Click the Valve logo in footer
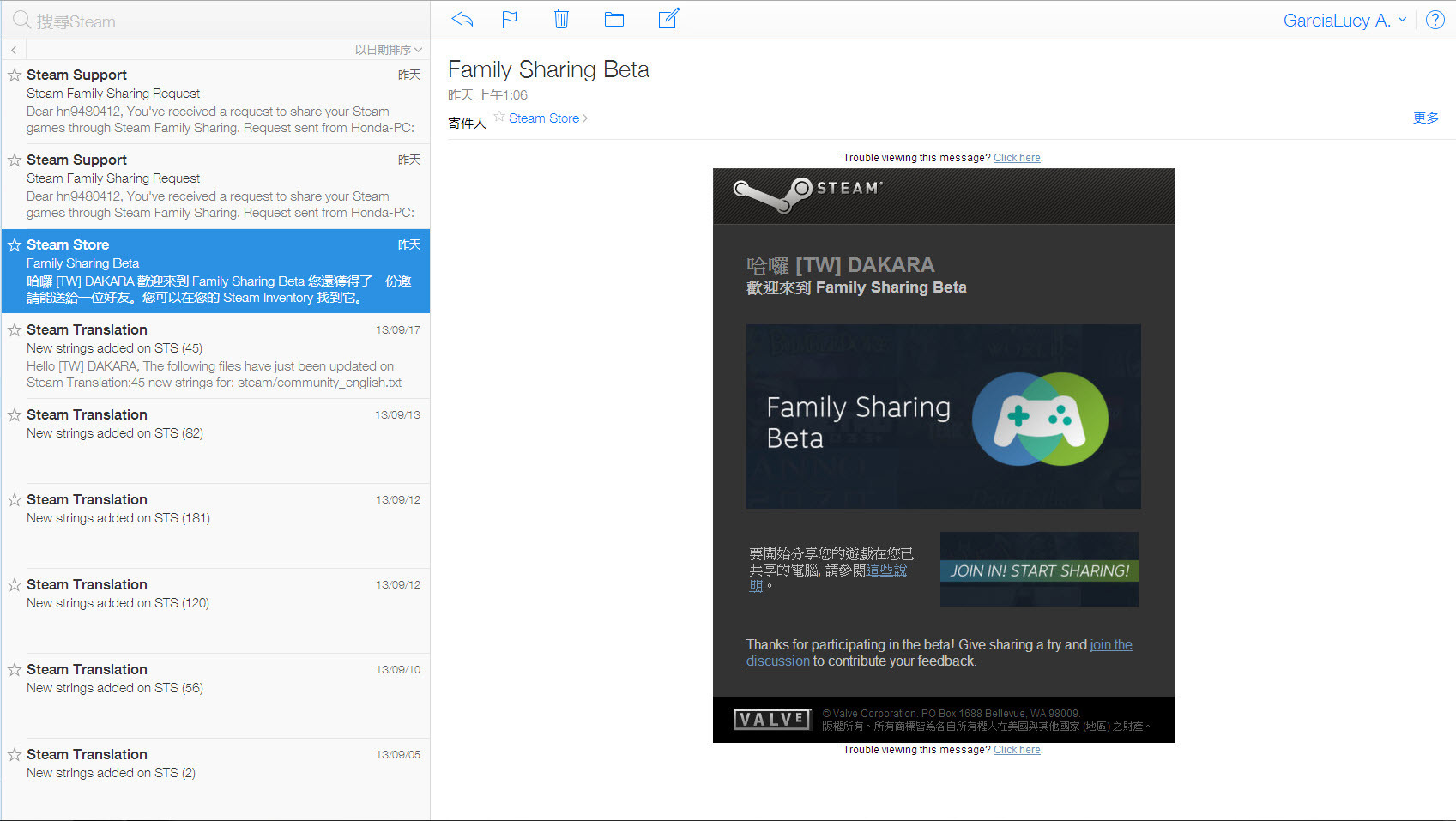This screenshot has width=1456, height=821. pyautogui.click(x=772, y=719)
